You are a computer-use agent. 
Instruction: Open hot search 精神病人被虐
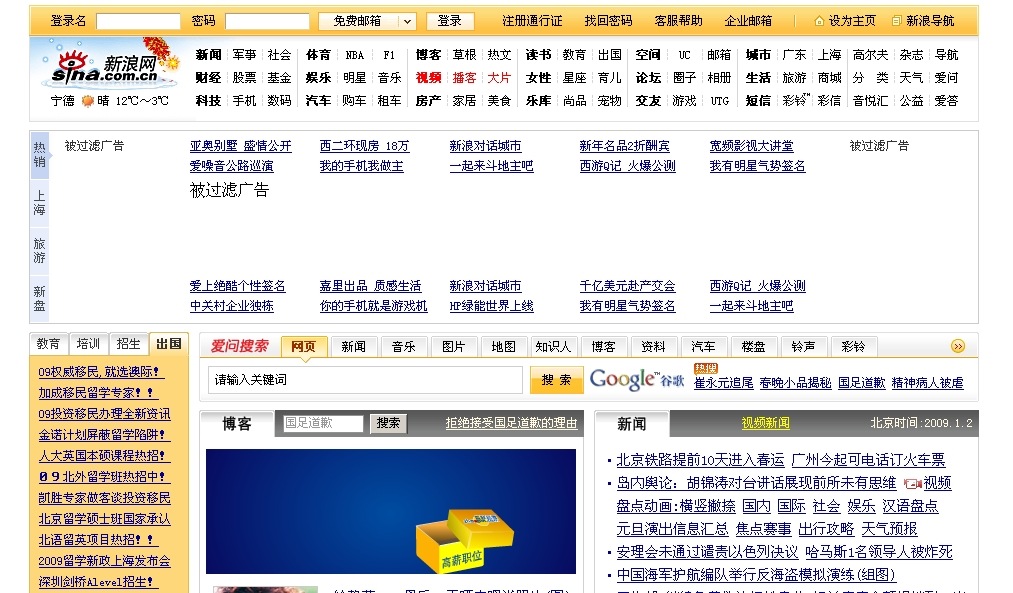click(x=927, y=383)
